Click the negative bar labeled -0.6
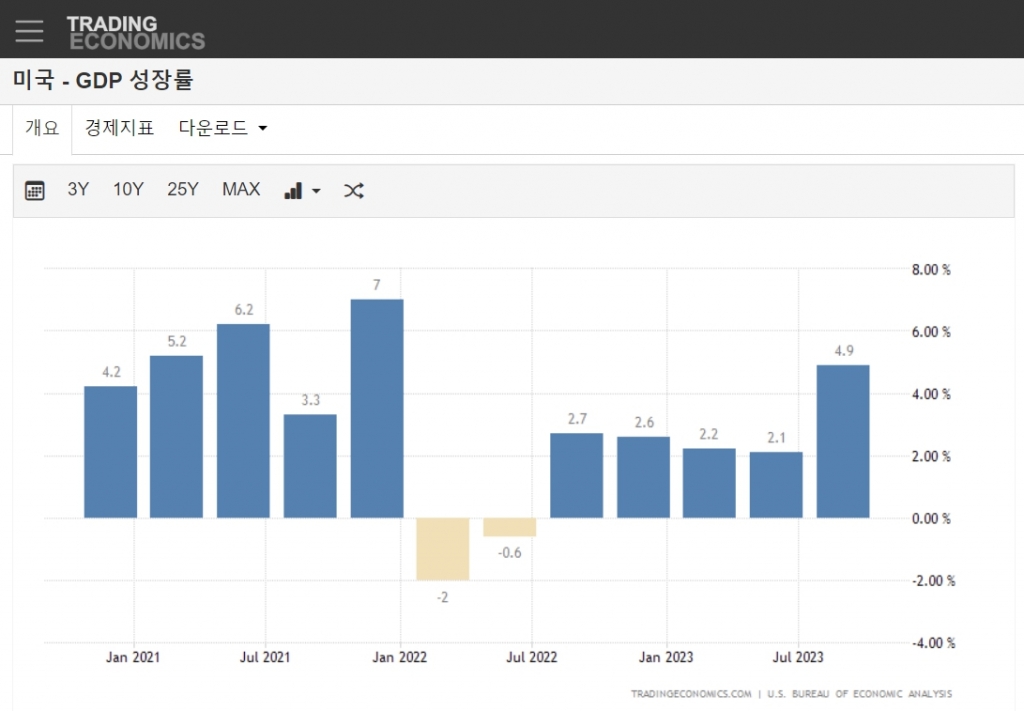 click(x=510, y=527)
